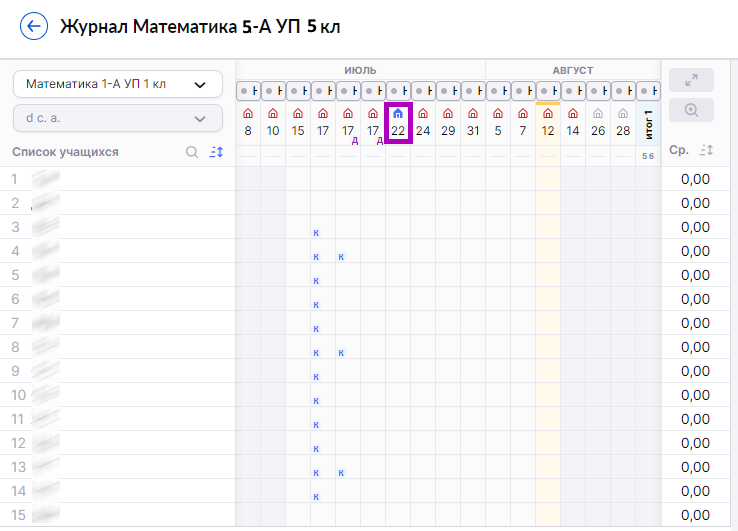Click the к mark in student row 6
This screenshot has height=531, width=738.
[316, 305]
